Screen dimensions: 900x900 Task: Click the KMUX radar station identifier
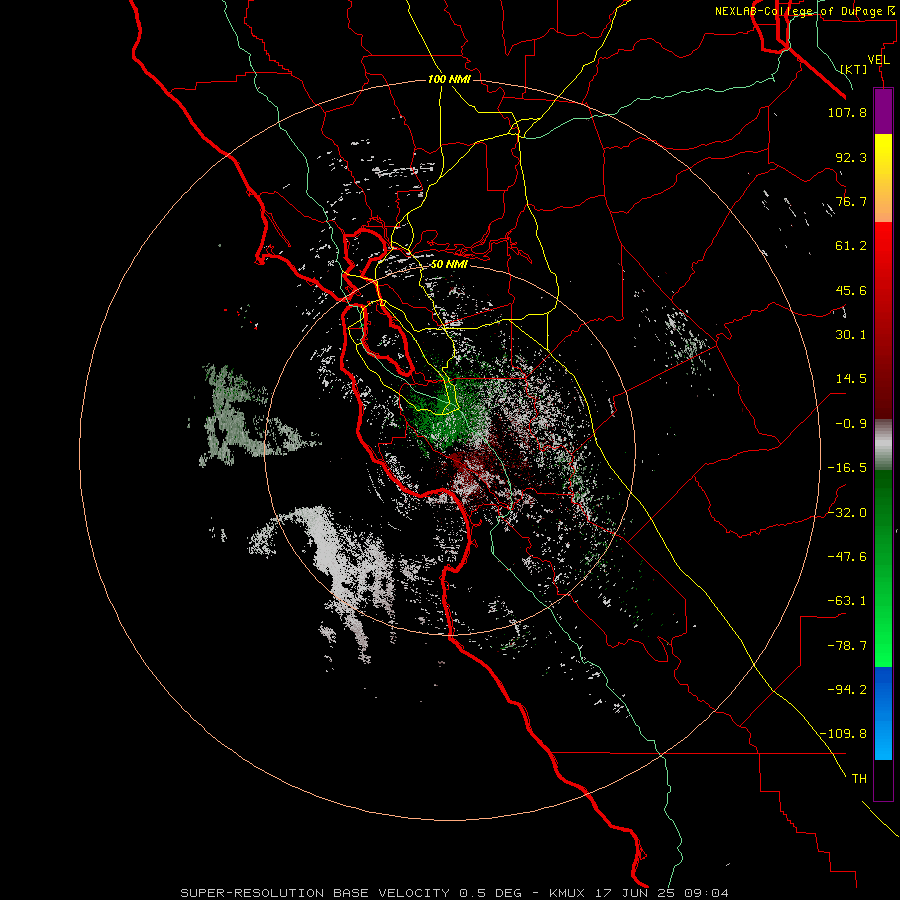point(568,893)
